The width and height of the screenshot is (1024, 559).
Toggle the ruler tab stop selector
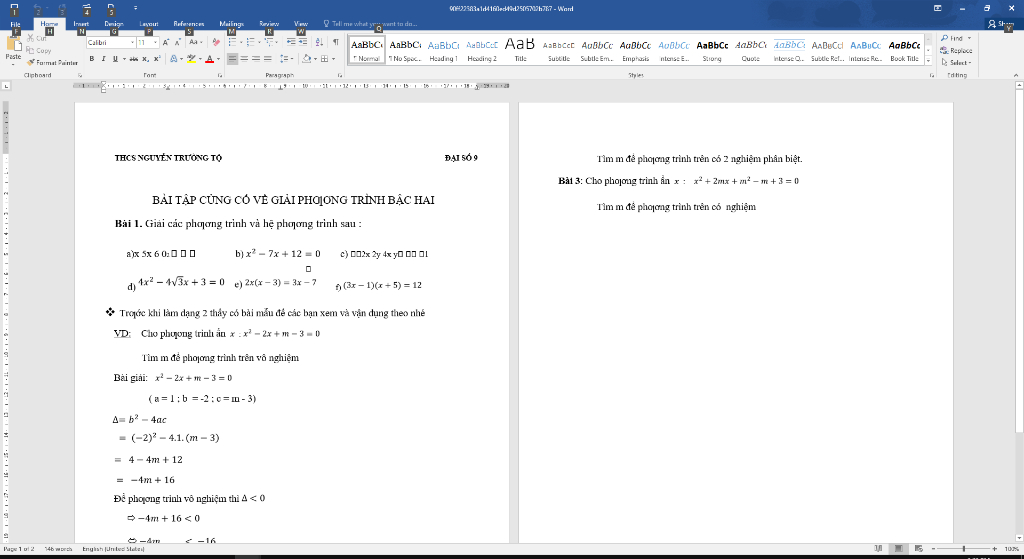click(7, 86)
